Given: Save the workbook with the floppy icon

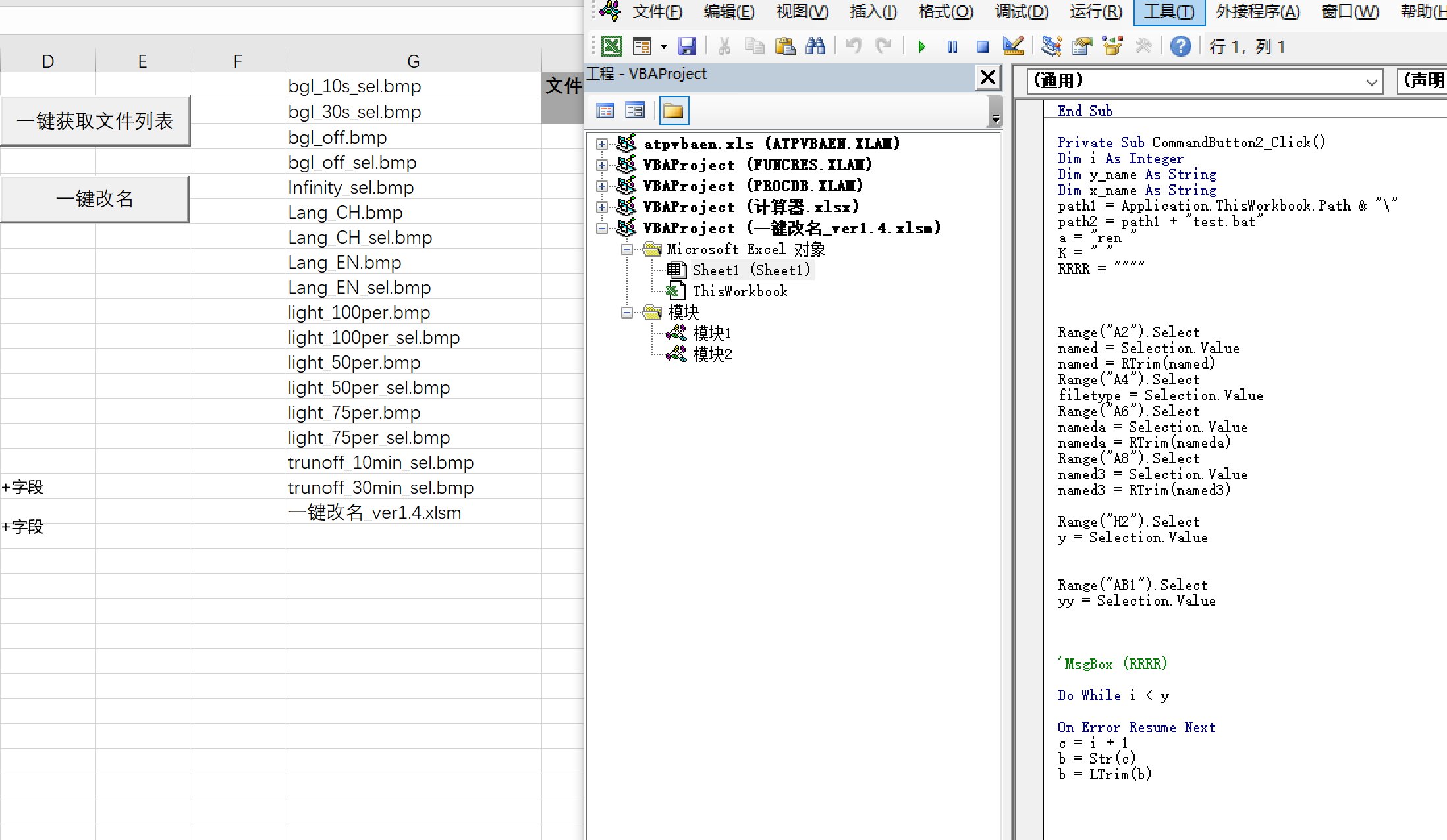Looking at the screenshot, I should coord(687,46).
